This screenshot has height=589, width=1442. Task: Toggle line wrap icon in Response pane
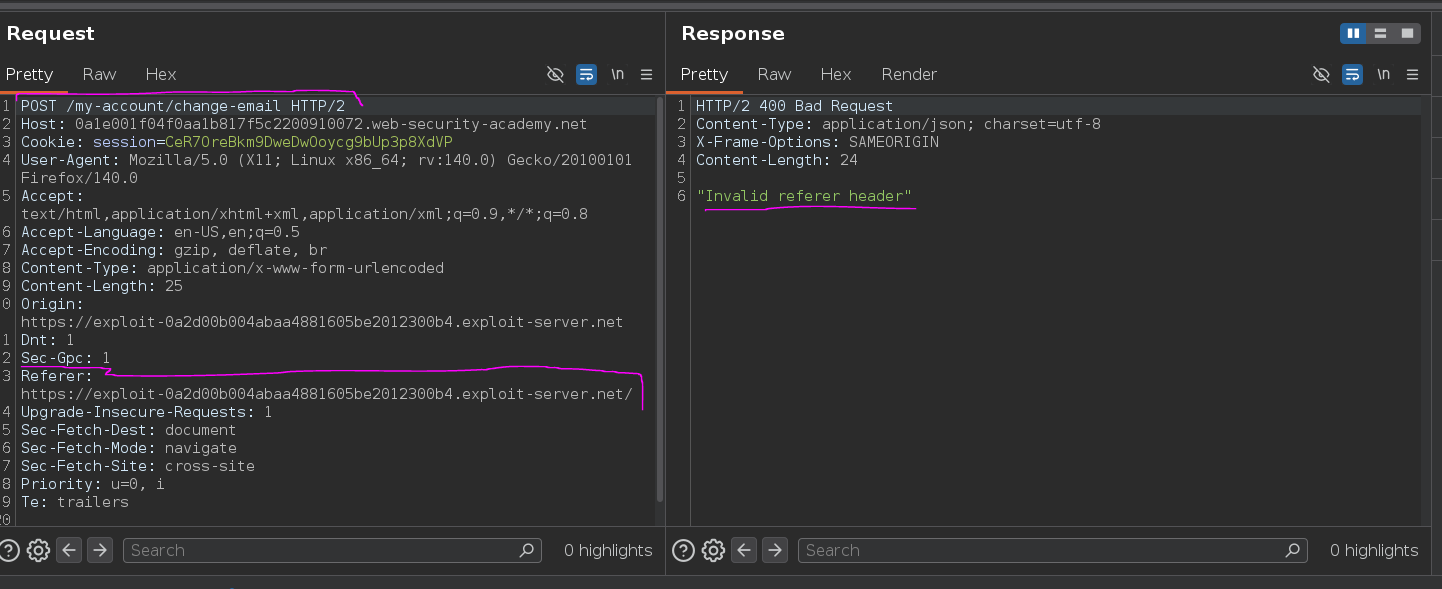point(1352,74)
